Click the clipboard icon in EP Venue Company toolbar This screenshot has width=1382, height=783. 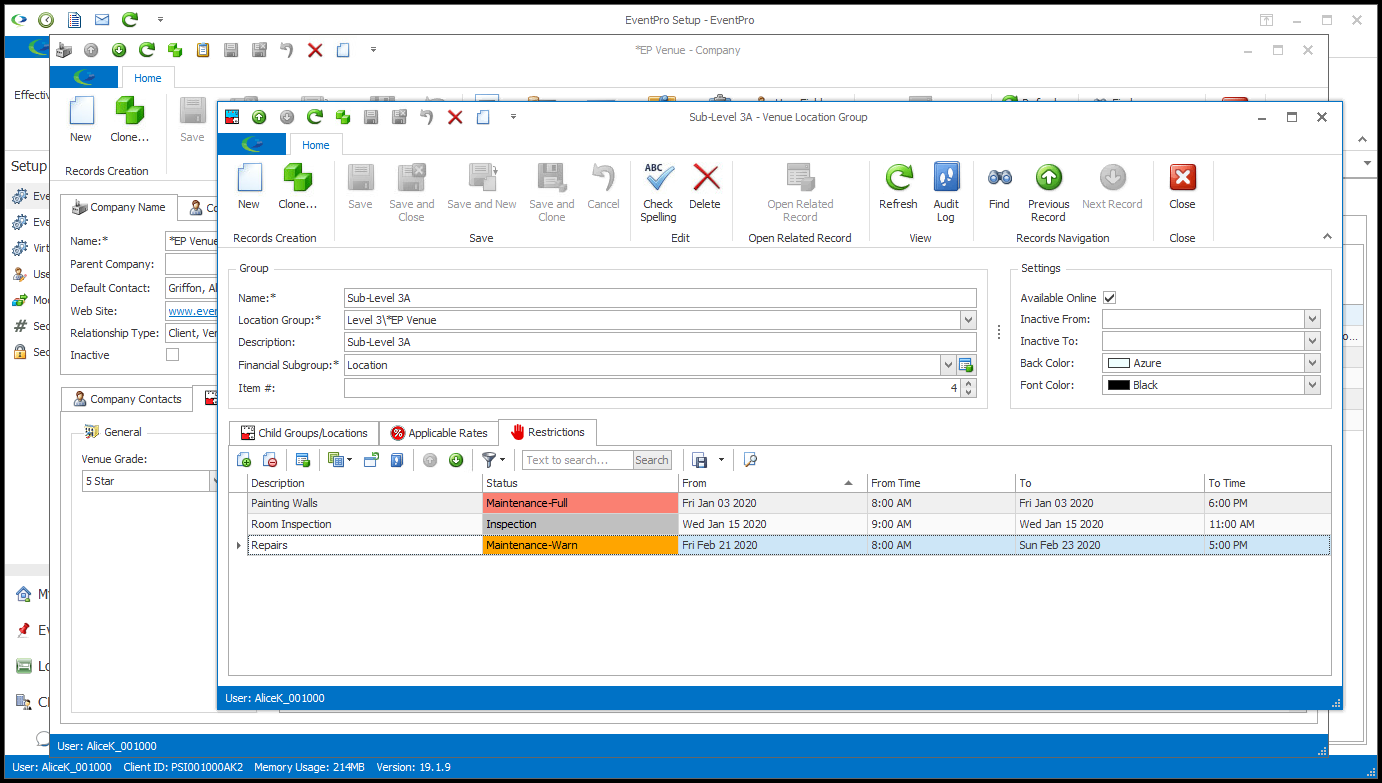pos(203,50)
